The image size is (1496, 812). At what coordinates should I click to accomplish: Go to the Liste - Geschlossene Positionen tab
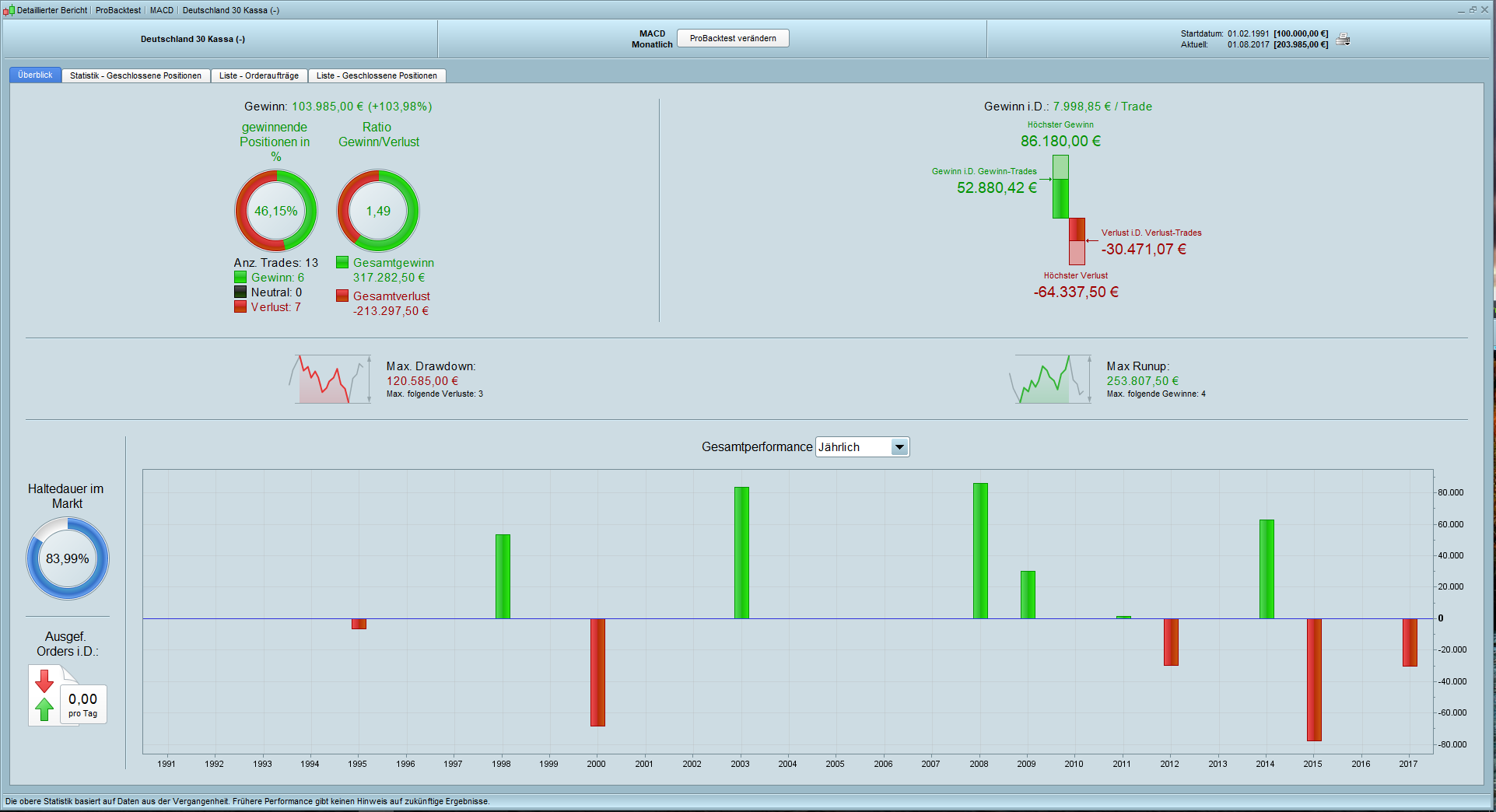[x=377, y=75]
